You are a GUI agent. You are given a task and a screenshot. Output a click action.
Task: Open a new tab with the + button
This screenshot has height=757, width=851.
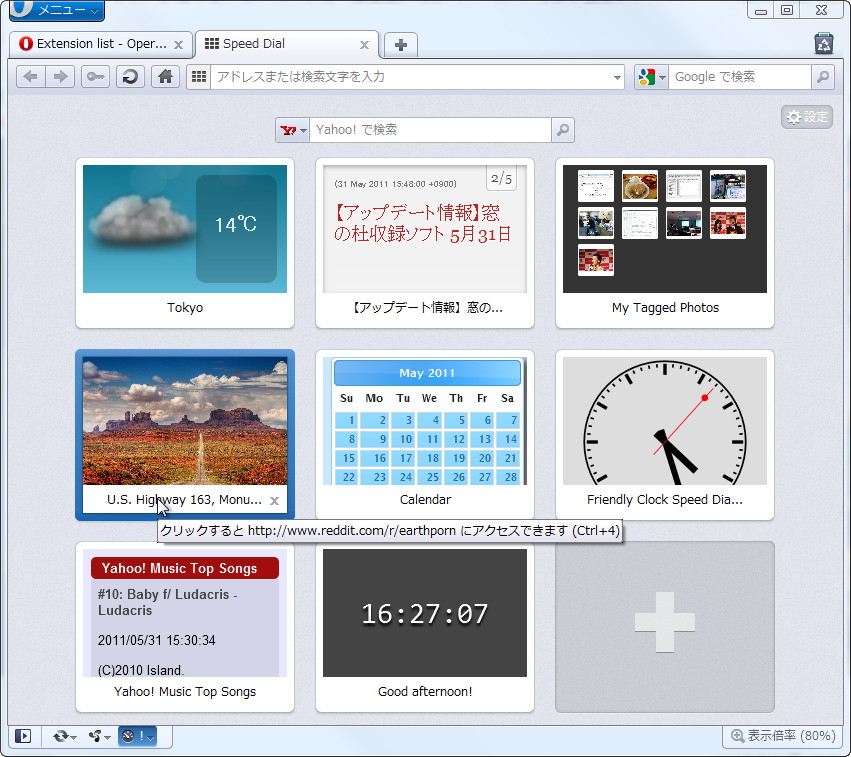coord(400,44)
